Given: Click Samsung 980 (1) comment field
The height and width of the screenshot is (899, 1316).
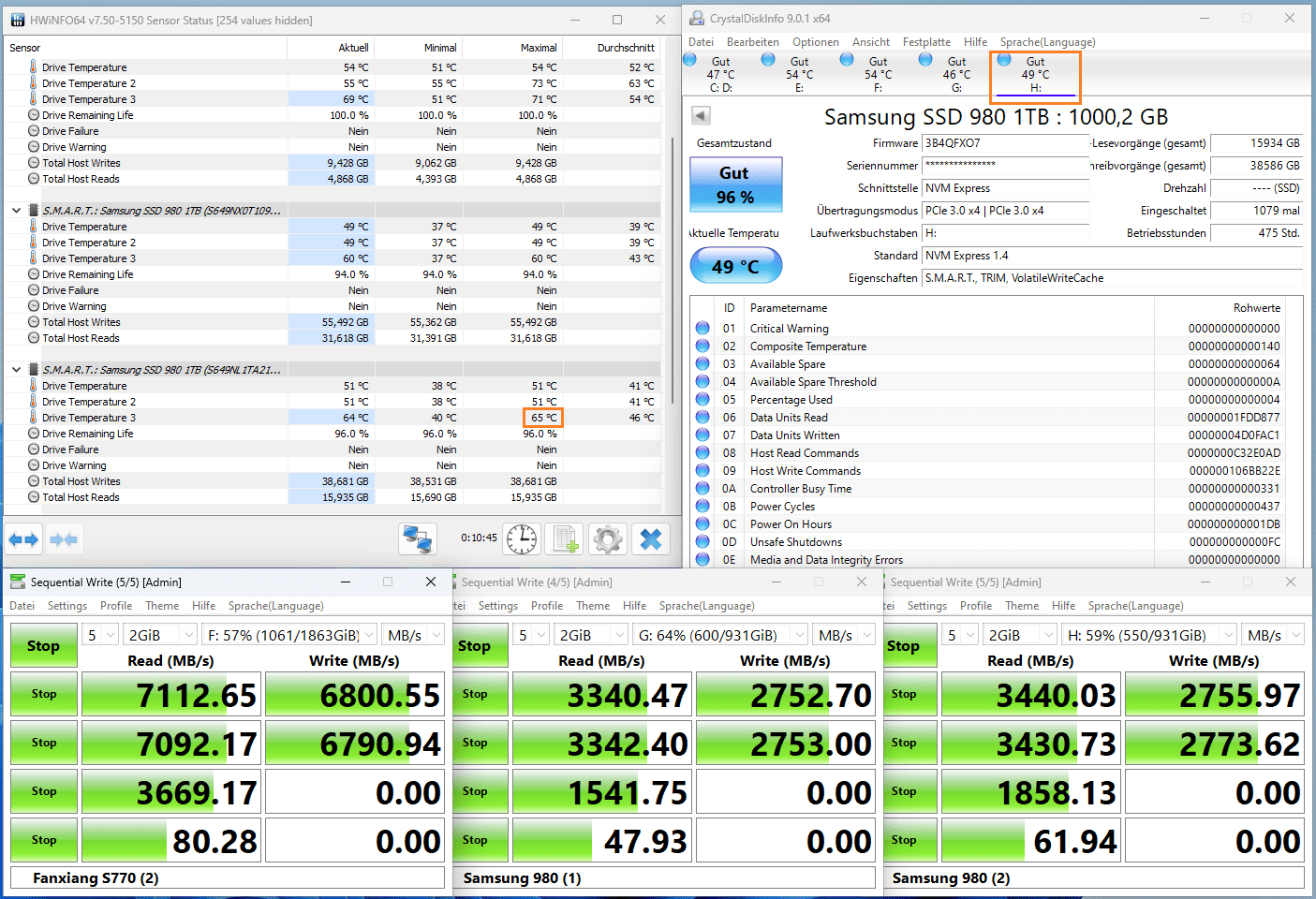Looking at the screenshot, I should [x=665, y=878].
